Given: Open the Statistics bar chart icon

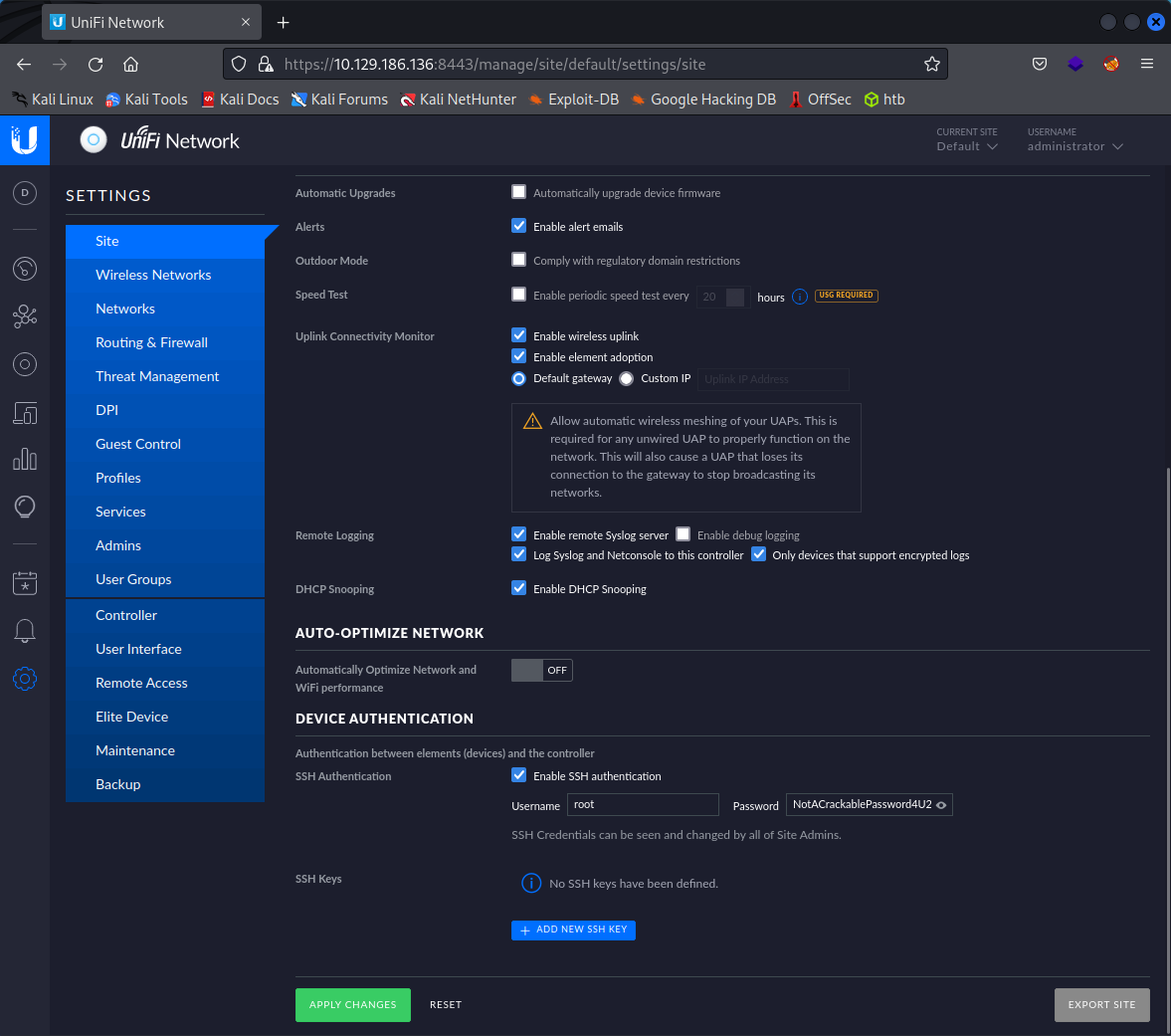Looking at the screenshot, I should (25, 459).
